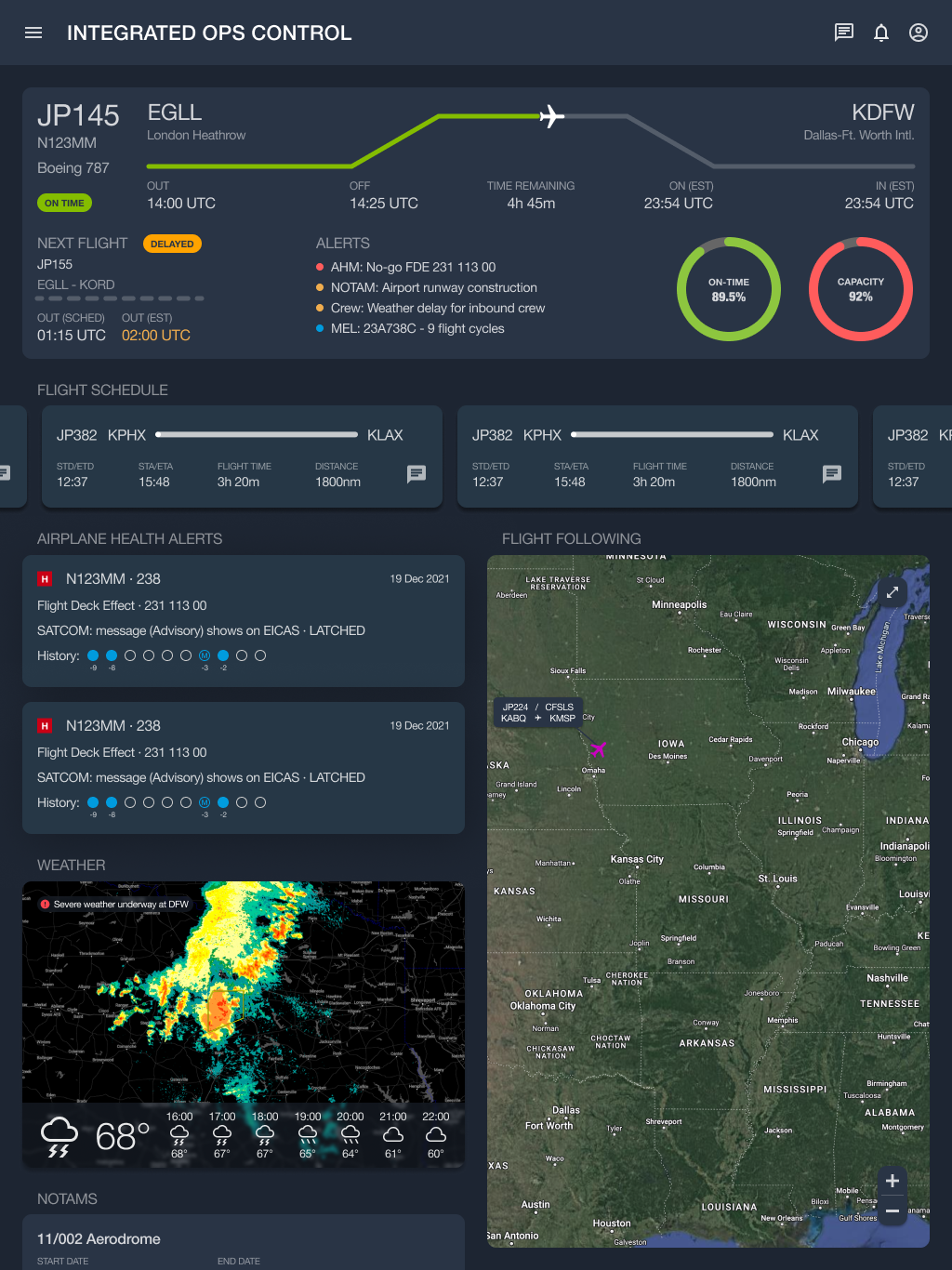Screen dimensions: 952x1270
Task: Click the DELAYED status badge
Action: point(172,244)
